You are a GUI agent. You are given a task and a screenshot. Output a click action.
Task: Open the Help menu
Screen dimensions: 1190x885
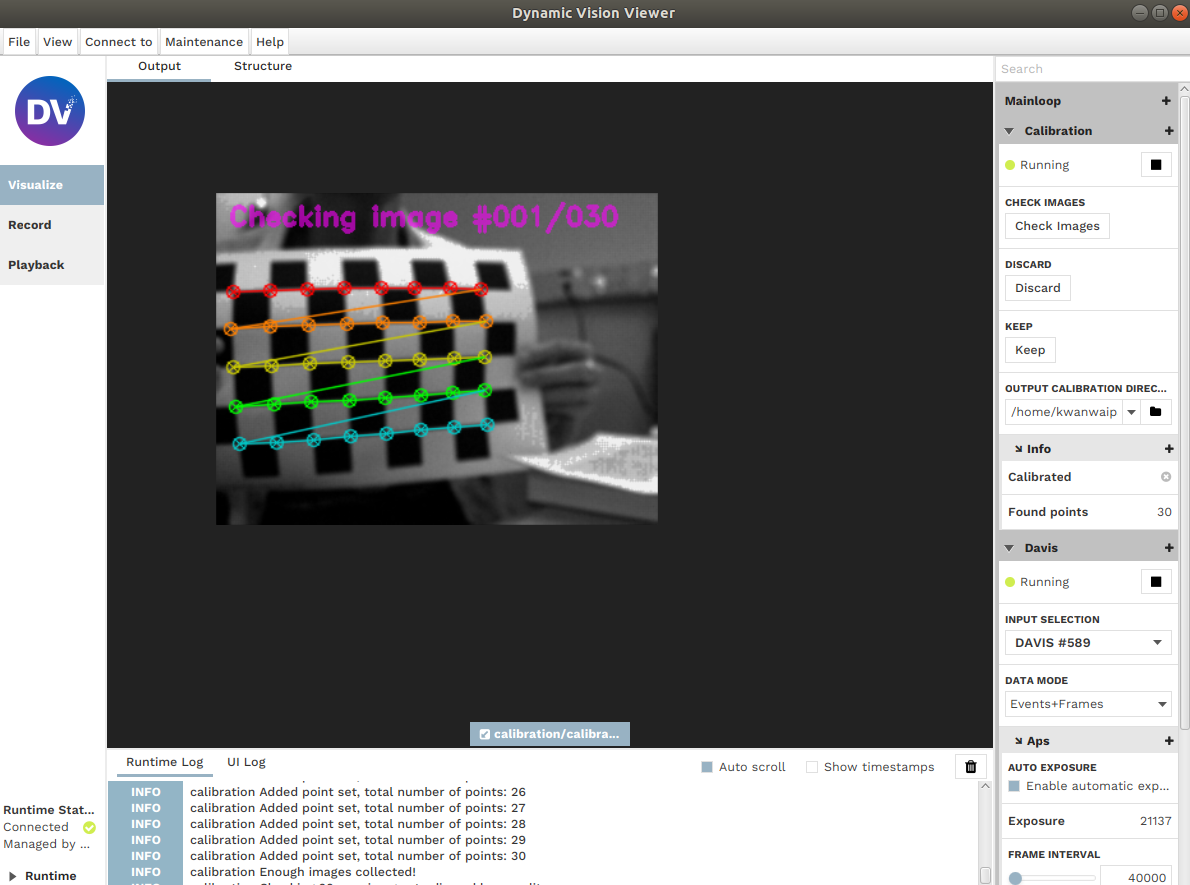coord(269,42)
